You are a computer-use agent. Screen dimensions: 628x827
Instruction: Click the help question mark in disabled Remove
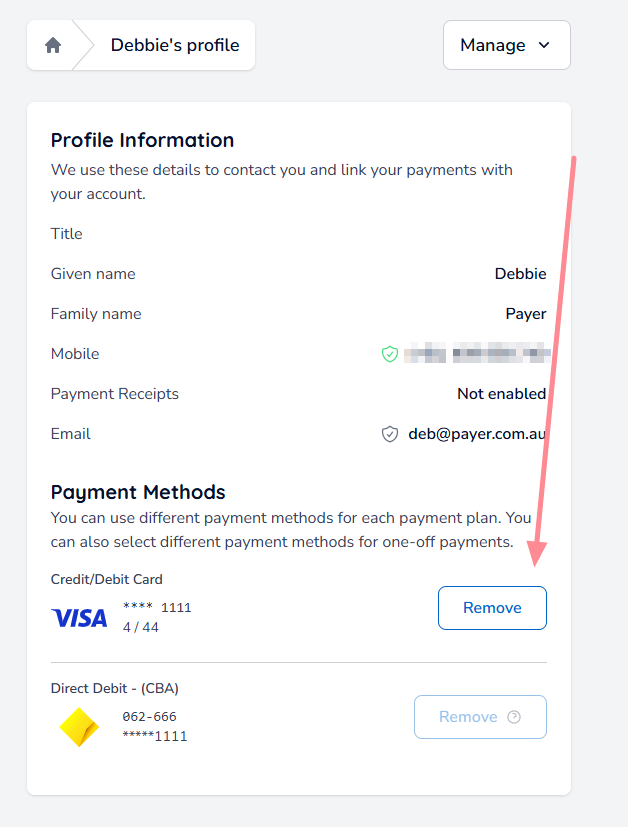515,717
